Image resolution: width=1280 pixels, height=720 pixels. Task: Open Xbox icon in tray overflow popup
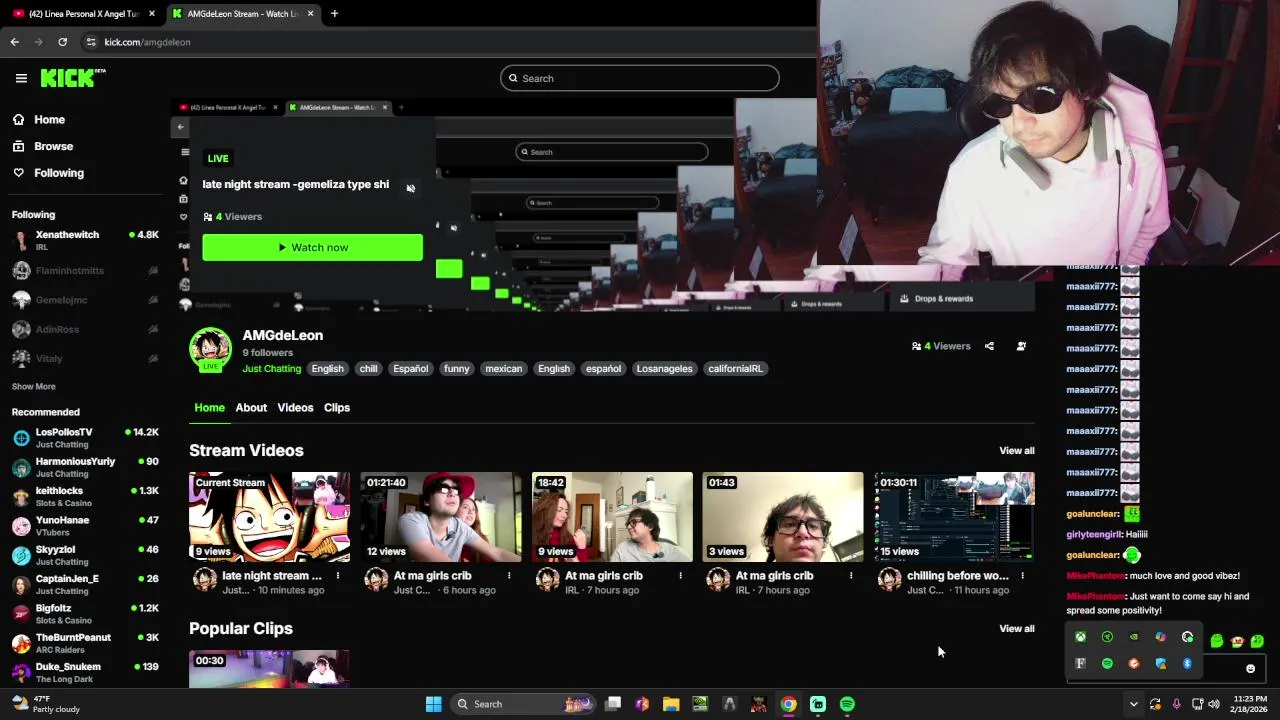(x=1080, y=637)
